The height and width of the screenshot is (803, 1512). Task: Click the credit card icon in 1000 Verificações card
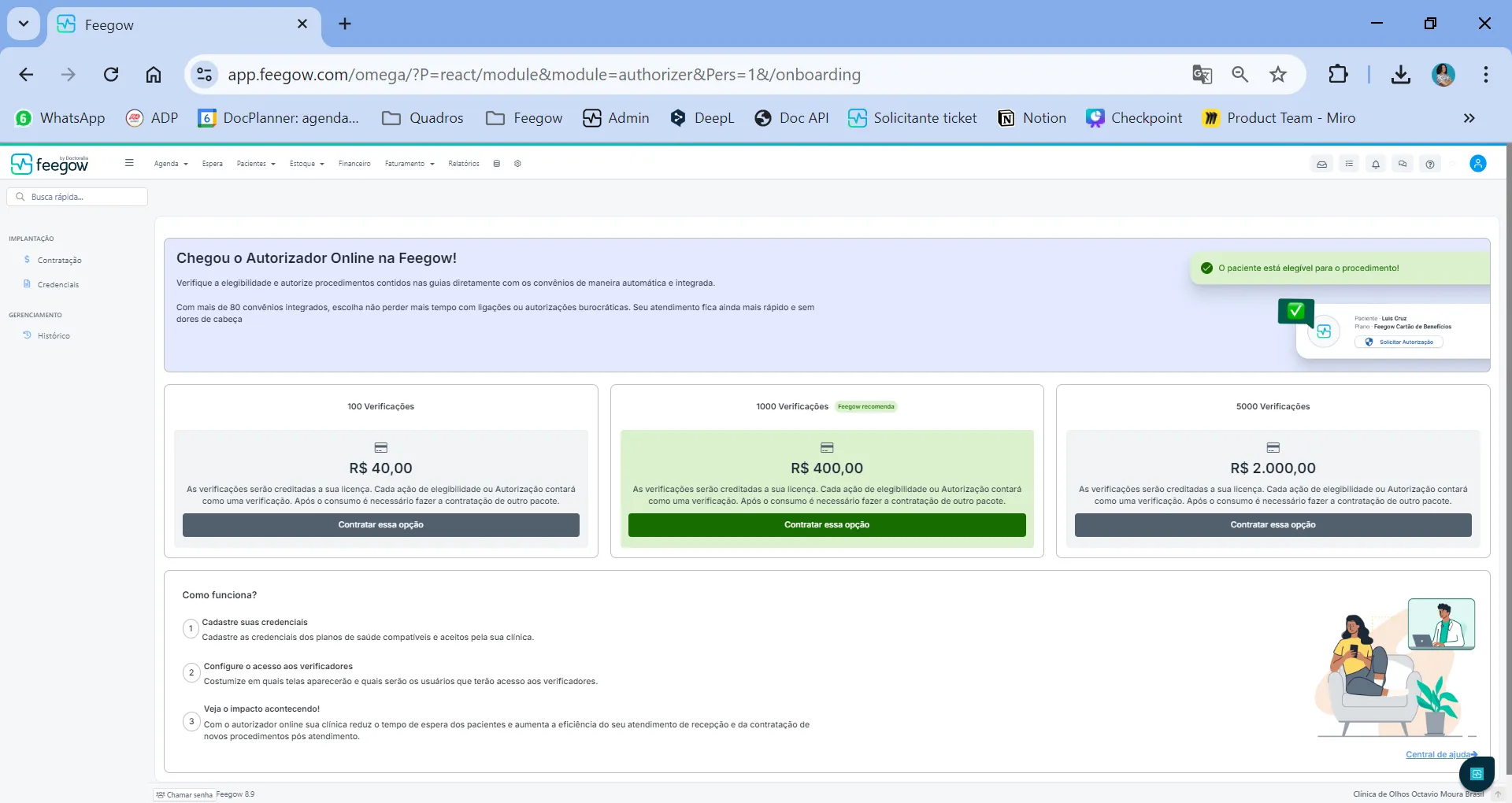[827, 448]
